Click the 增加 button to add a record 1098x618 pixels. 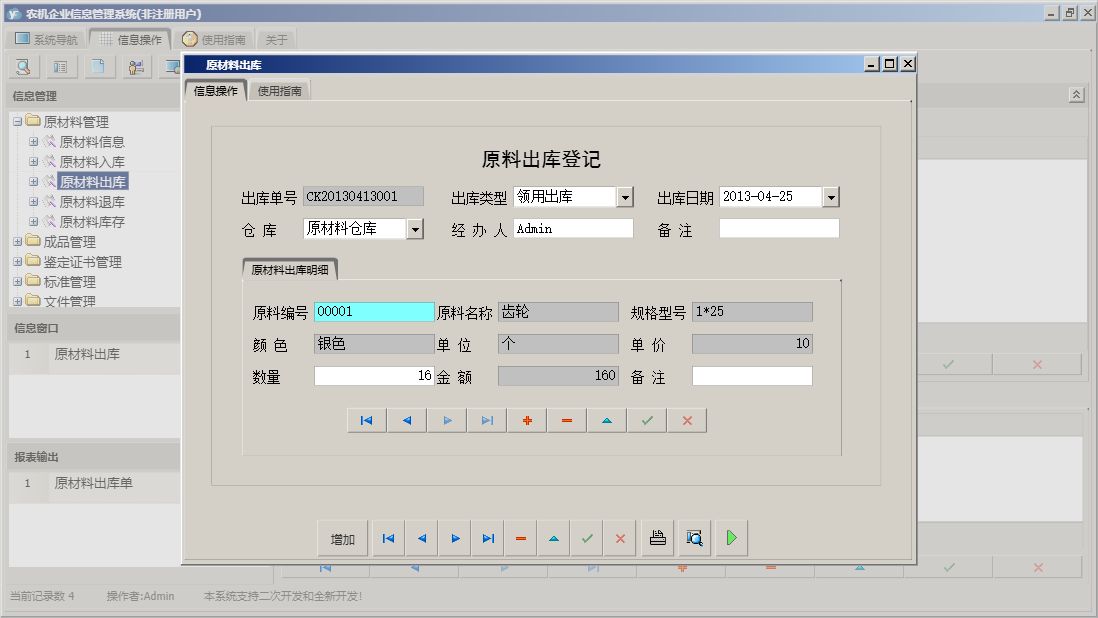pos(344,538)
